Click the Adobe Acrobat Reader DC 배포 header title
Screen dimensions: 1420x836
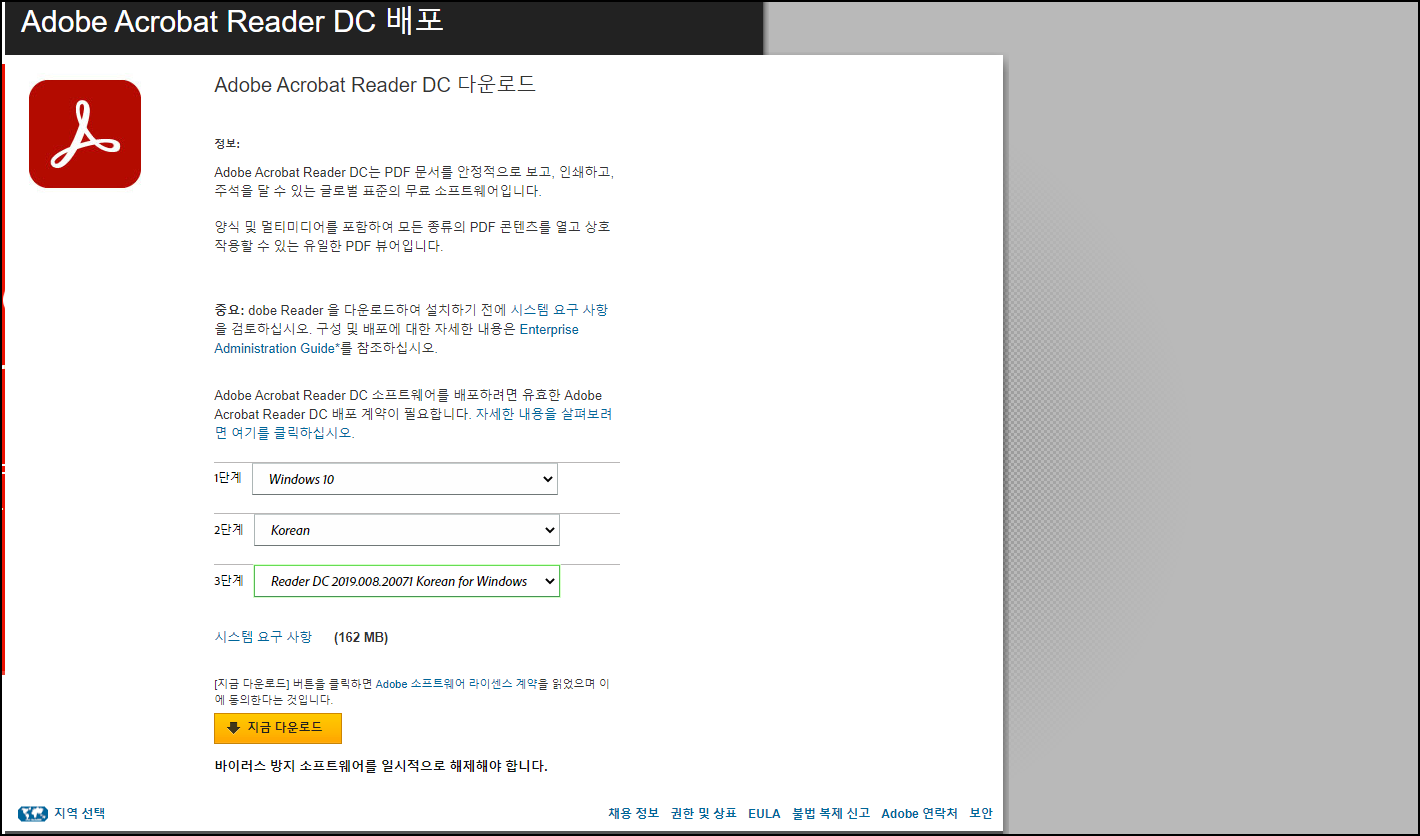pyautogui.click(x=232, y=22)
